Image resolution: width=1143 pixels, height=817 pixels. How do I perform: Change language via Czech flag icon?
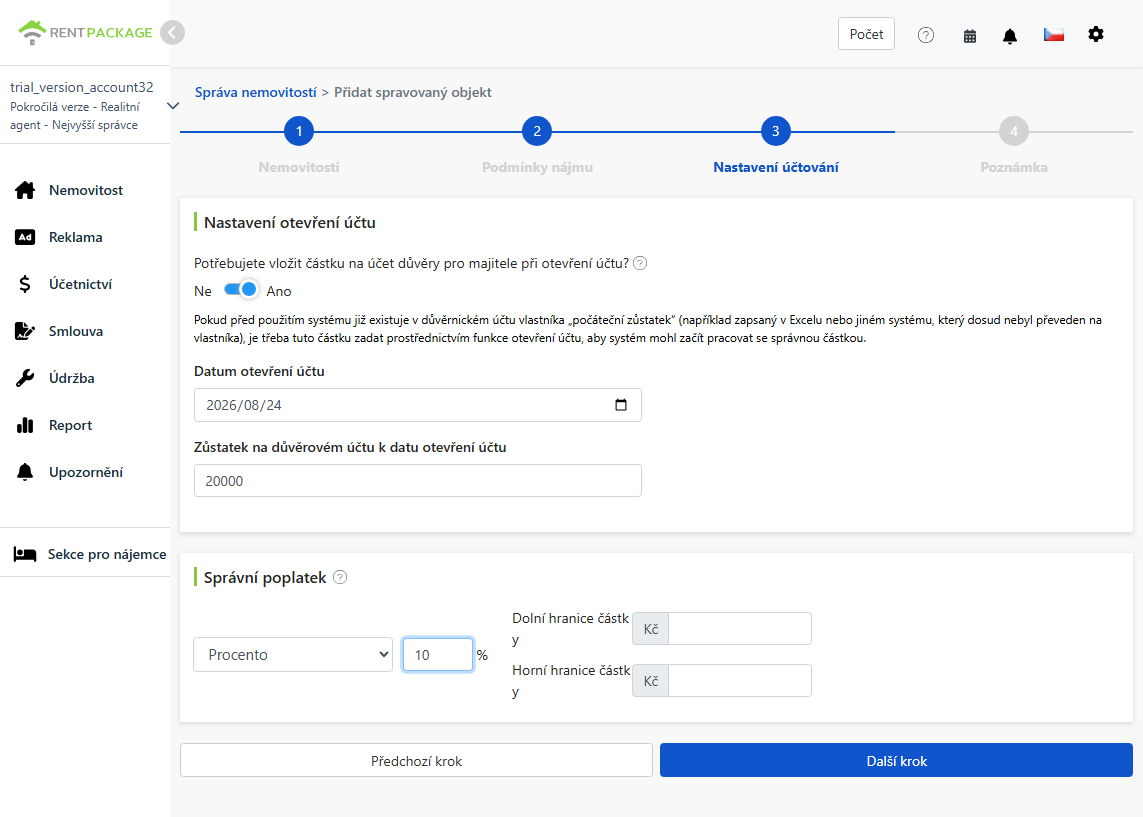tap(1053, 34)
